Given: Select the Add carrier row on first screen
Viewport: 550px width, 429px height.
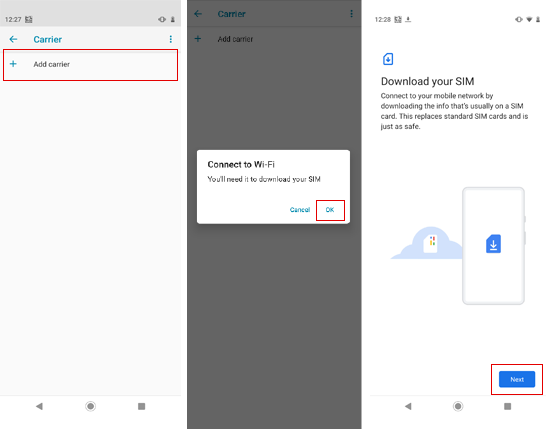Looking at the screenshot, I should pos(90,65).
